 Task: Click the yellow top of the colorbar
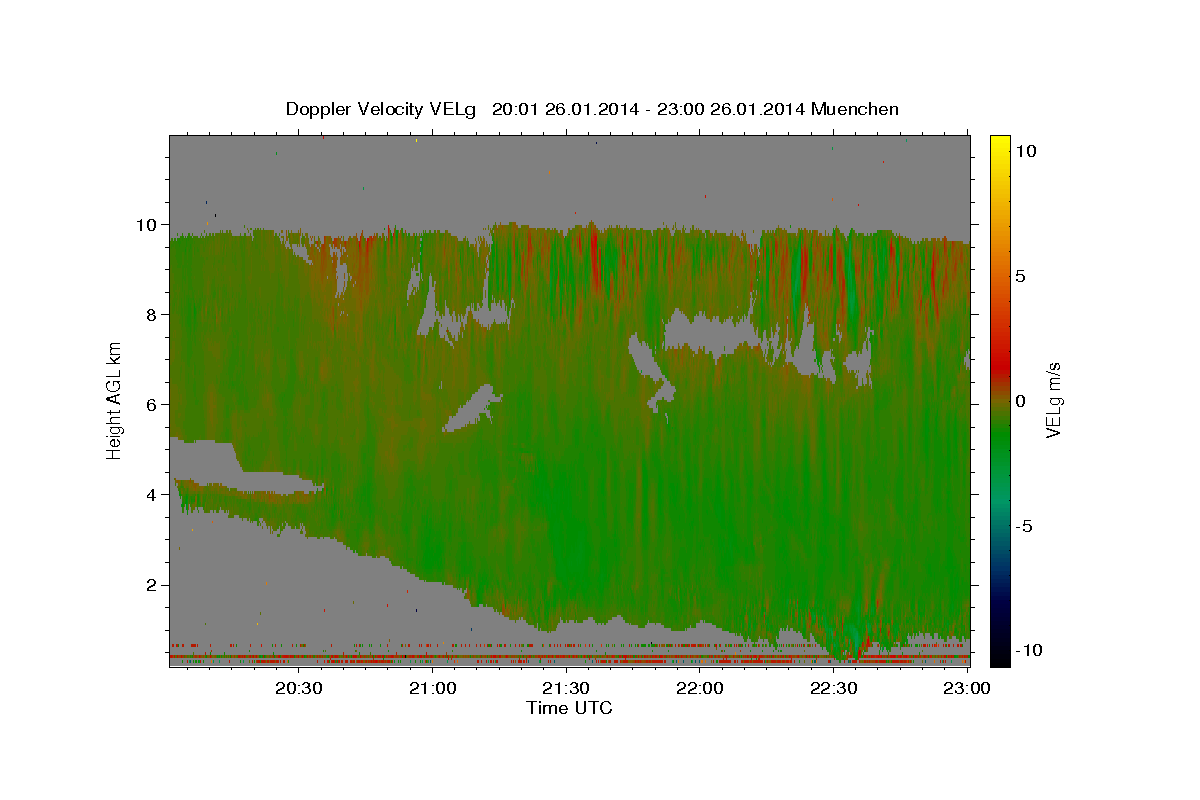pos(999,145)
